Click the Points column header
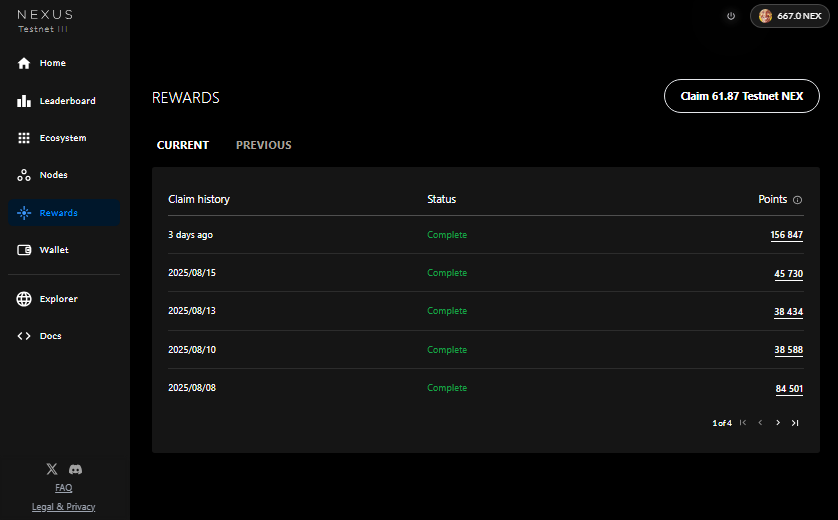Screen dimensions: 838x520 pos(772,199)
